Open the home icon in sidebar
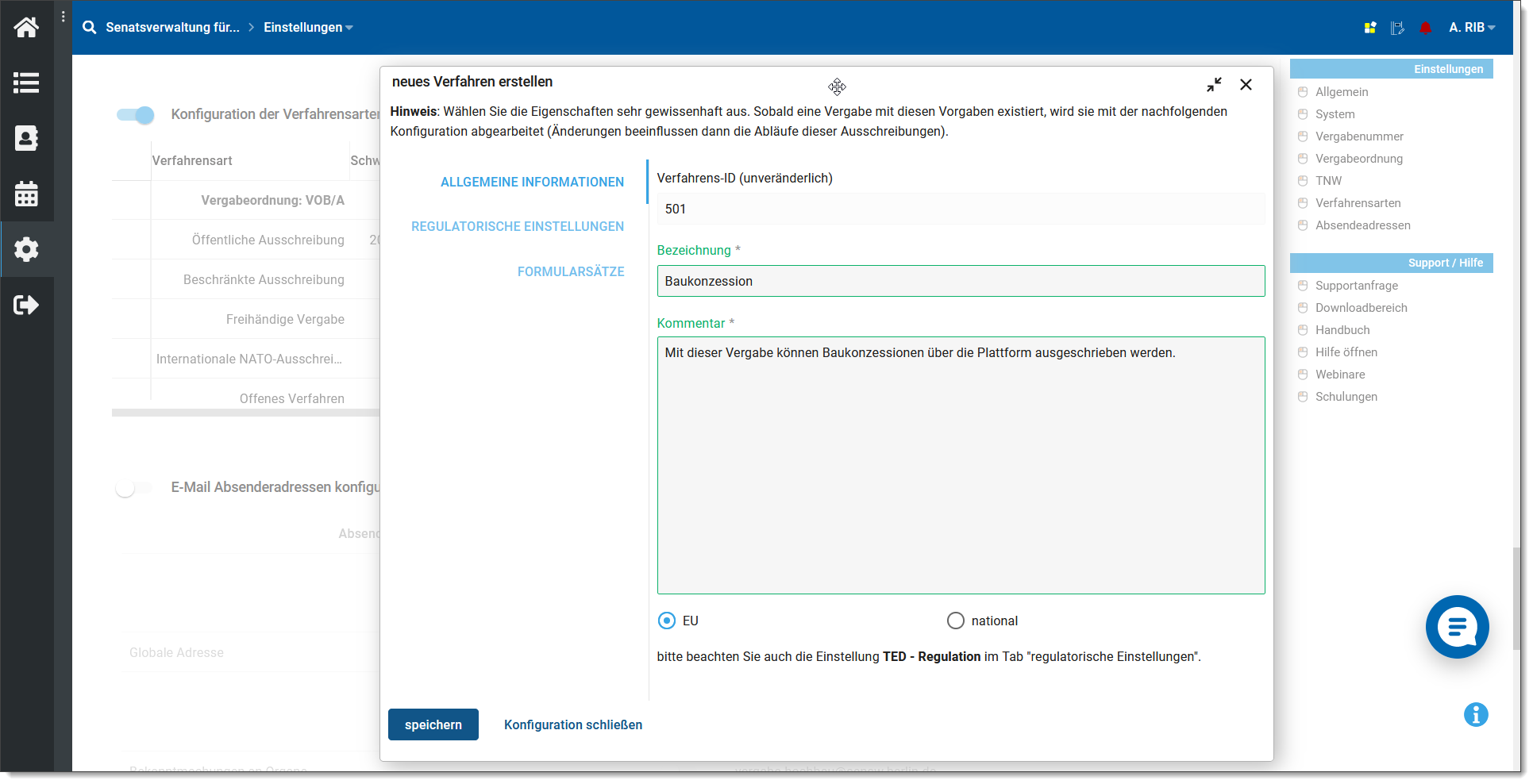 click(26, 27)
